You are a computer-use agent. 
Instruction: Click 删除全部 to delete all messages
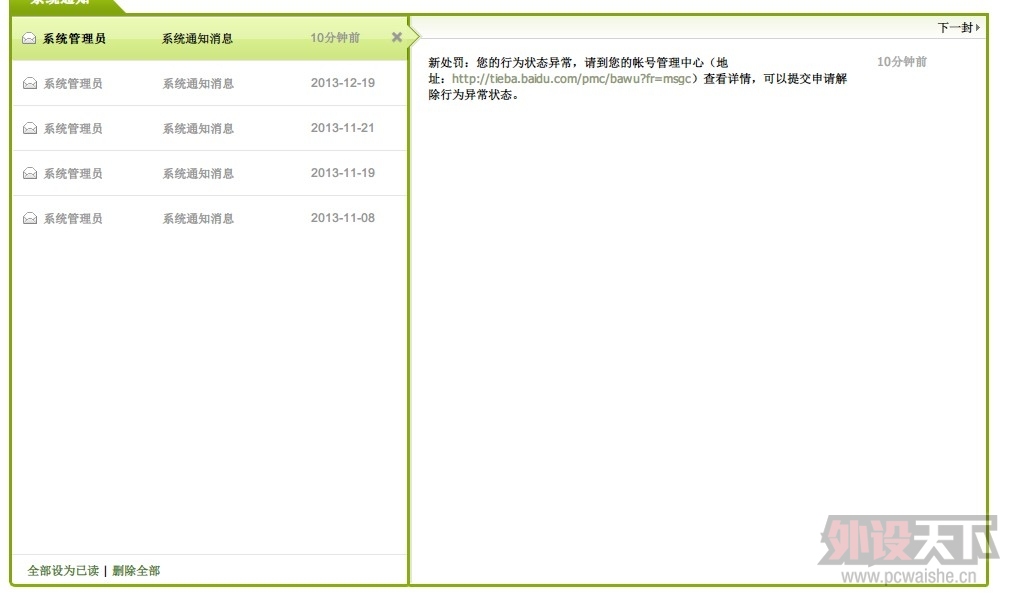[136, 570]
